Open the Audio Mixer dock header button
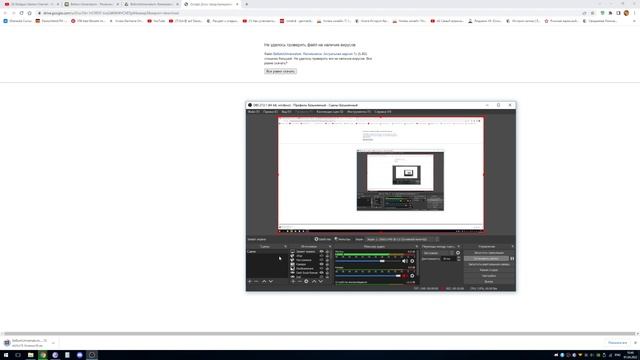640x360 pixels. click(x=417, y=247)
